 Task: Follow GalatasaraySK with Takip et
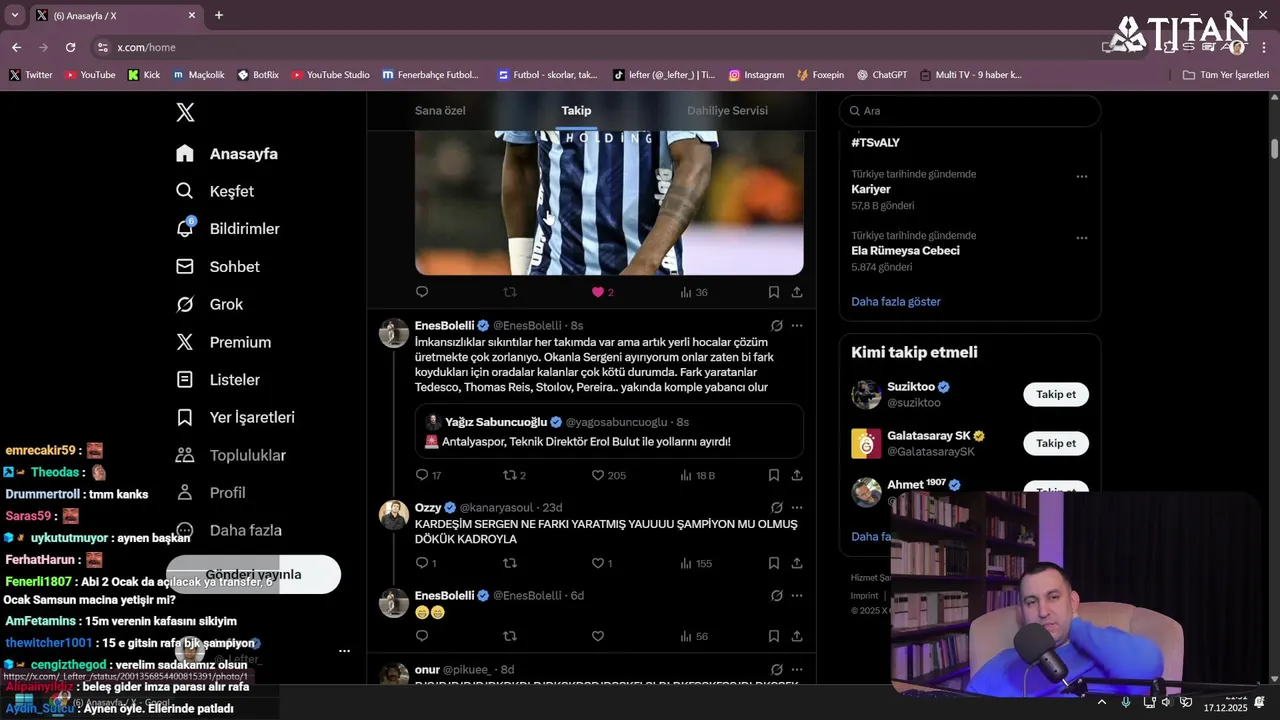(x=1056, y=443)
